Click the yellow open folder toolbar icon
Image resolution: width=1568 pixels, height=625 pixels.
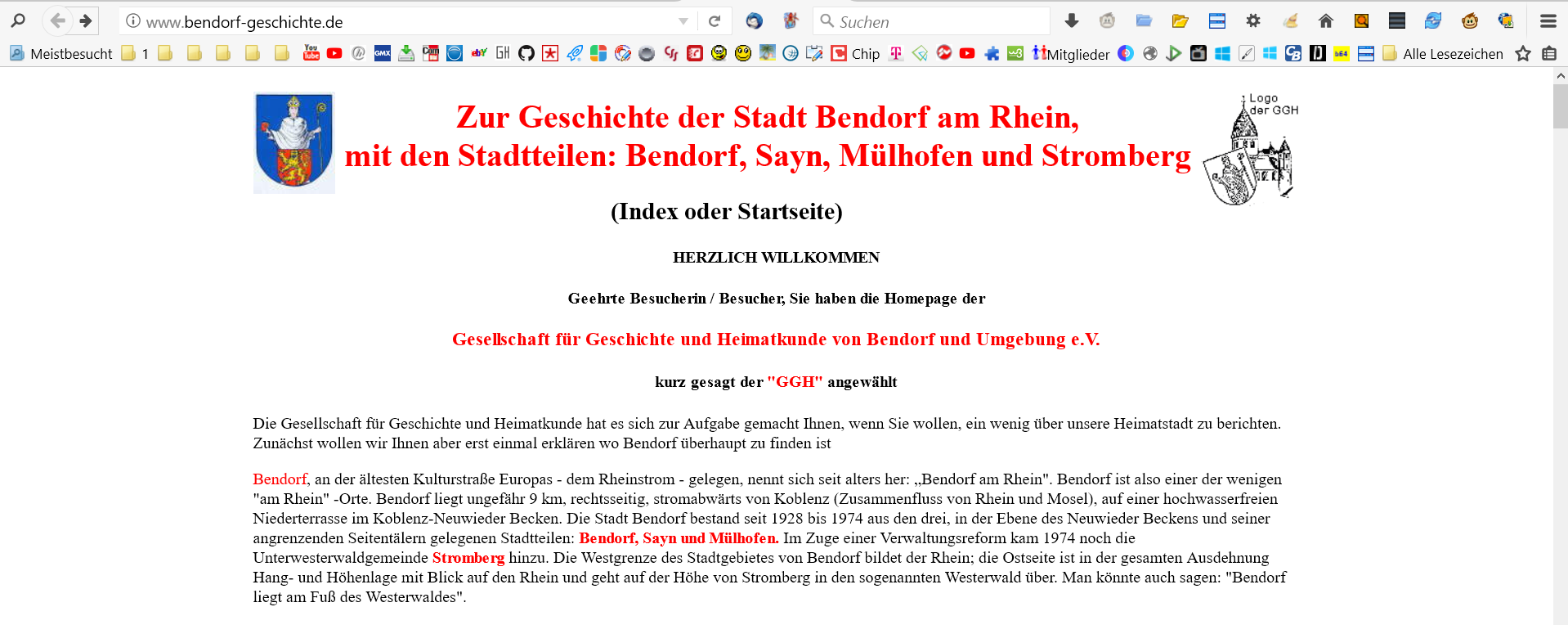(1180, 20)
